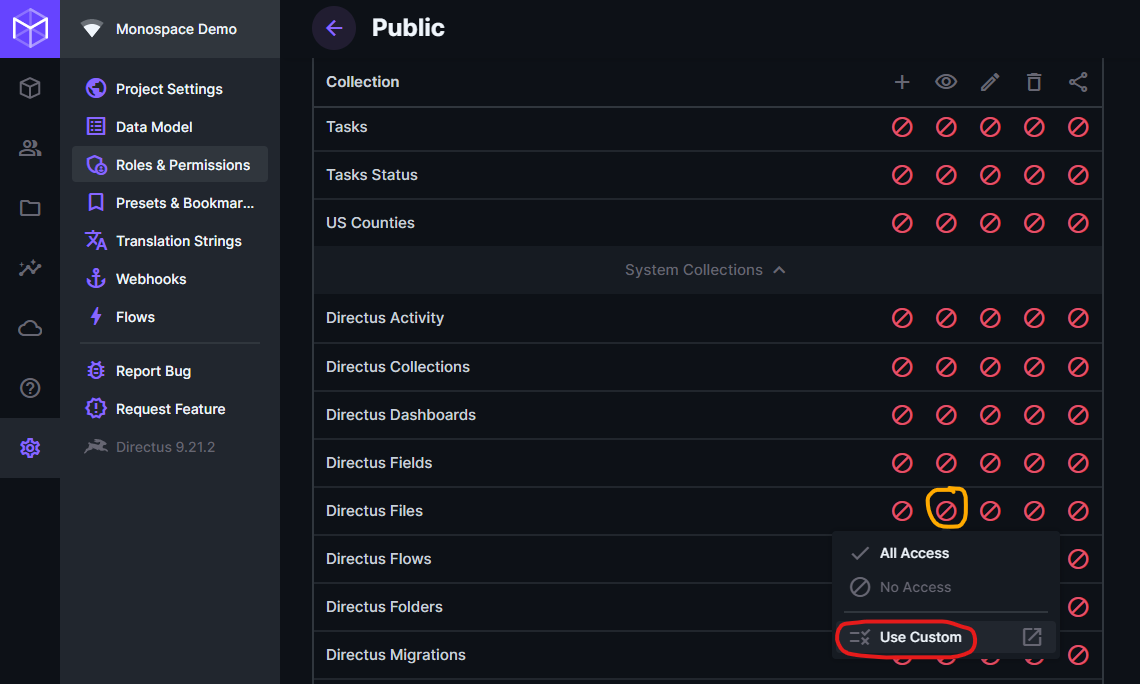The width and height of the screenshot is (1140, 684).
Task: Toggle read permission for Directus Files
Action: pos(946,510)
